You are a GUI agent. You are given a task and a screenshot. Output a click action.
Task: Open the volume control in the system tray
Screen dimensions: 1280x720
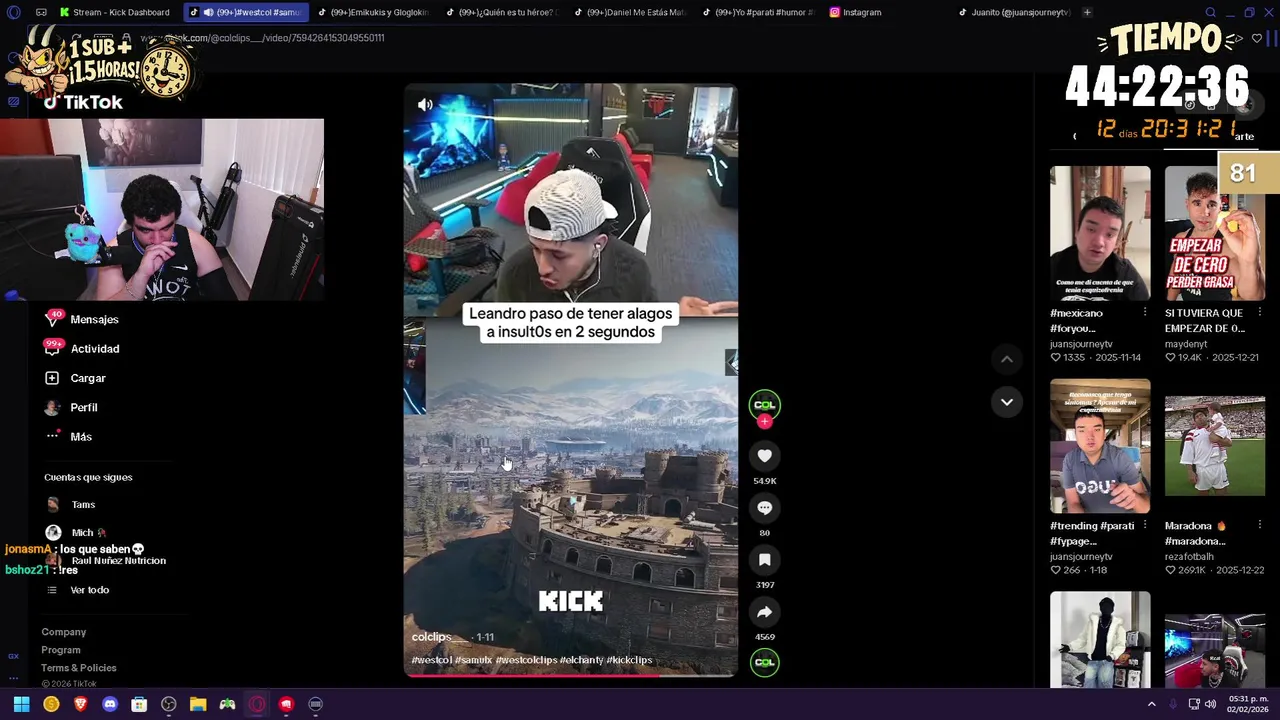tap(1211, 704)
